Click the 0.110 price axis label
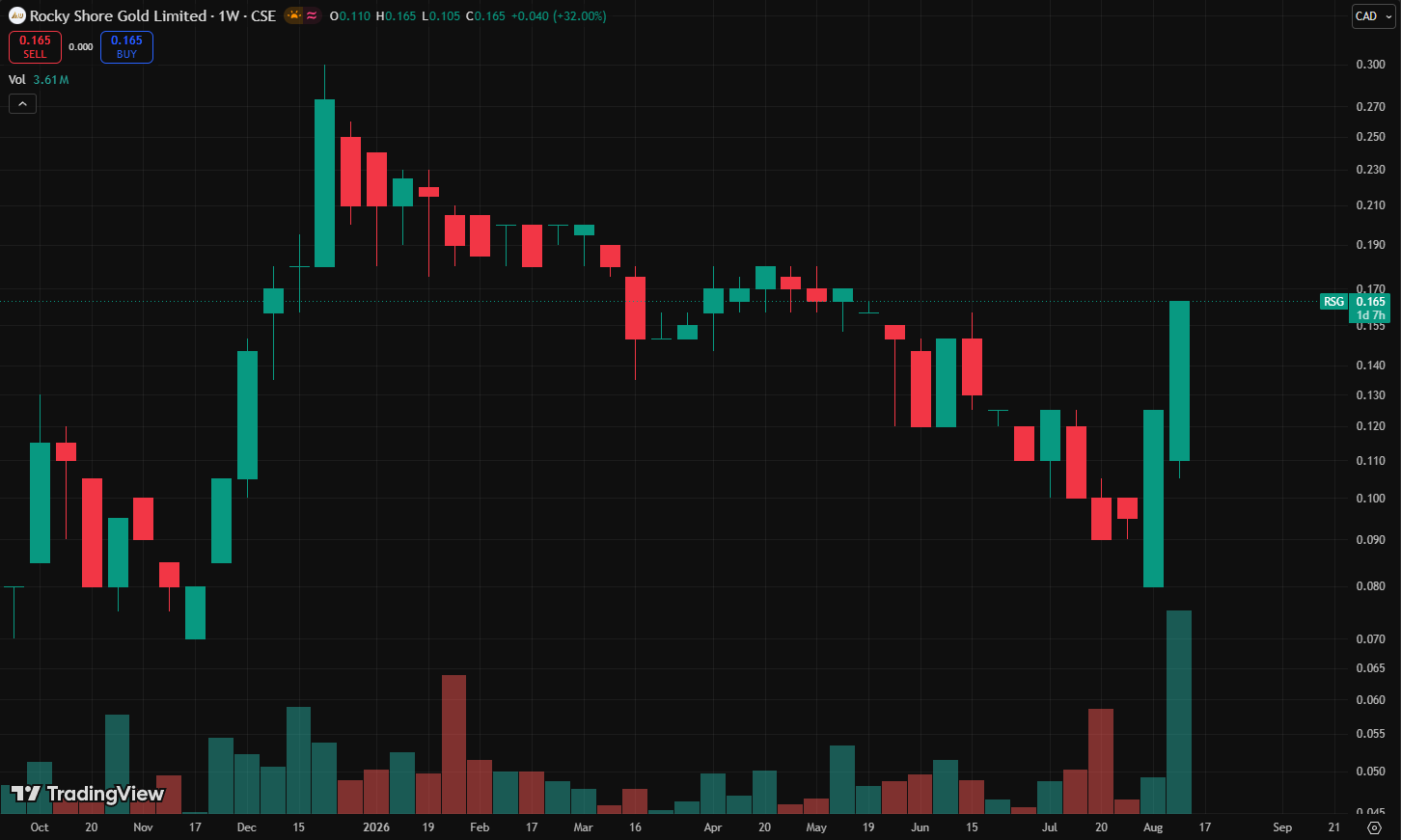1401x840 pixels. pos(1370,461)
